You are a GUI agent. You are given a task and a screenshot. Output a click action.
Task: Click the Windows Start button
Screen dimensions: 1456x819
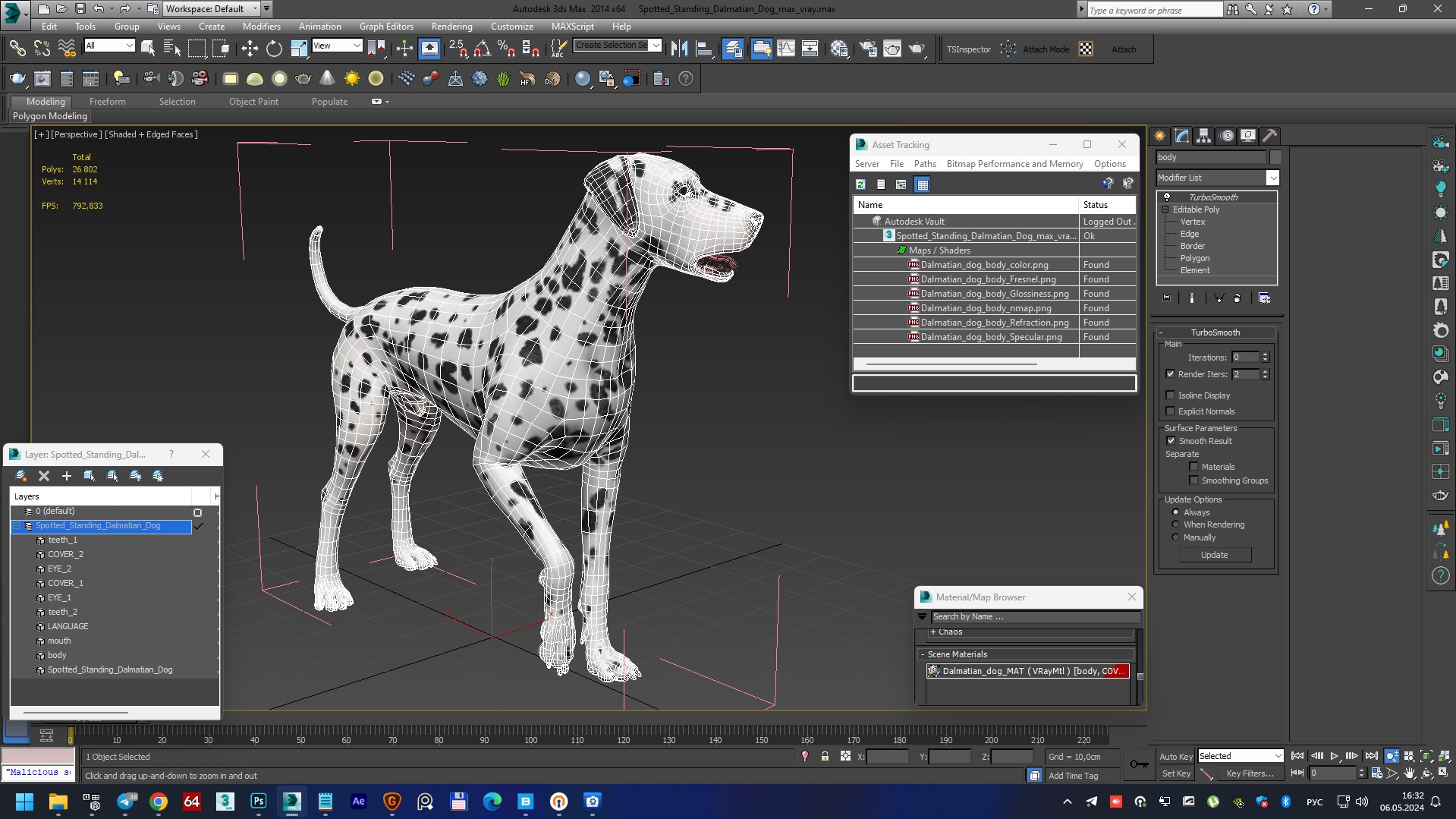(24, 802)
